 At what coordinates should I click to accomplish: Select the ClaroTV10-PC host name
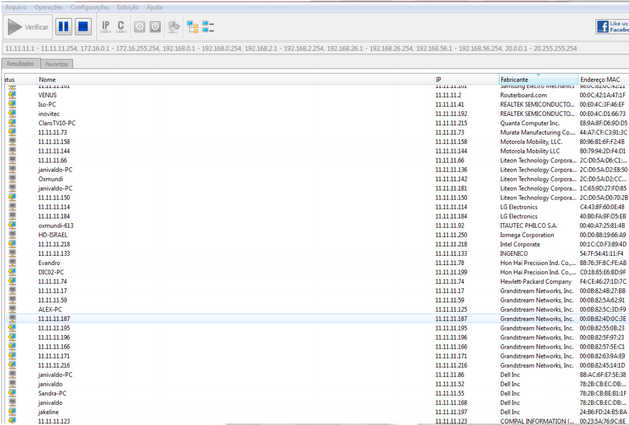tap(57, 123)
